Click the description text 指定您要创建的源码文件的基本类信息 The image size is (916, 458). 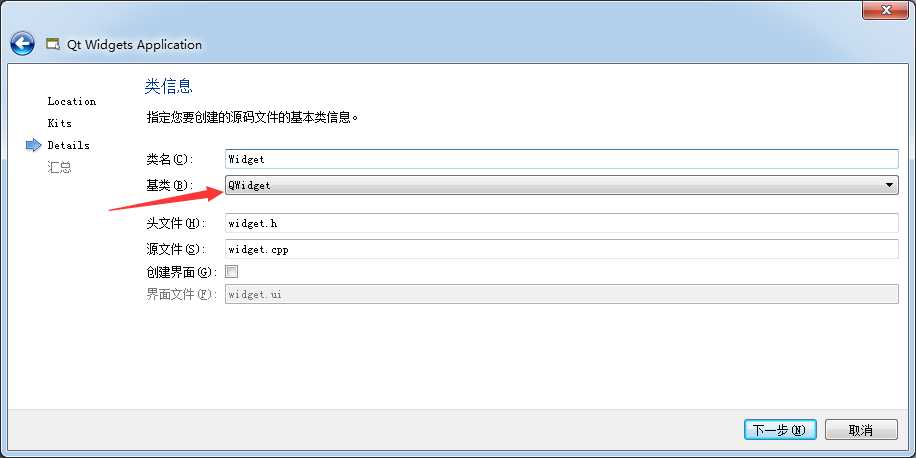(252, 117)
